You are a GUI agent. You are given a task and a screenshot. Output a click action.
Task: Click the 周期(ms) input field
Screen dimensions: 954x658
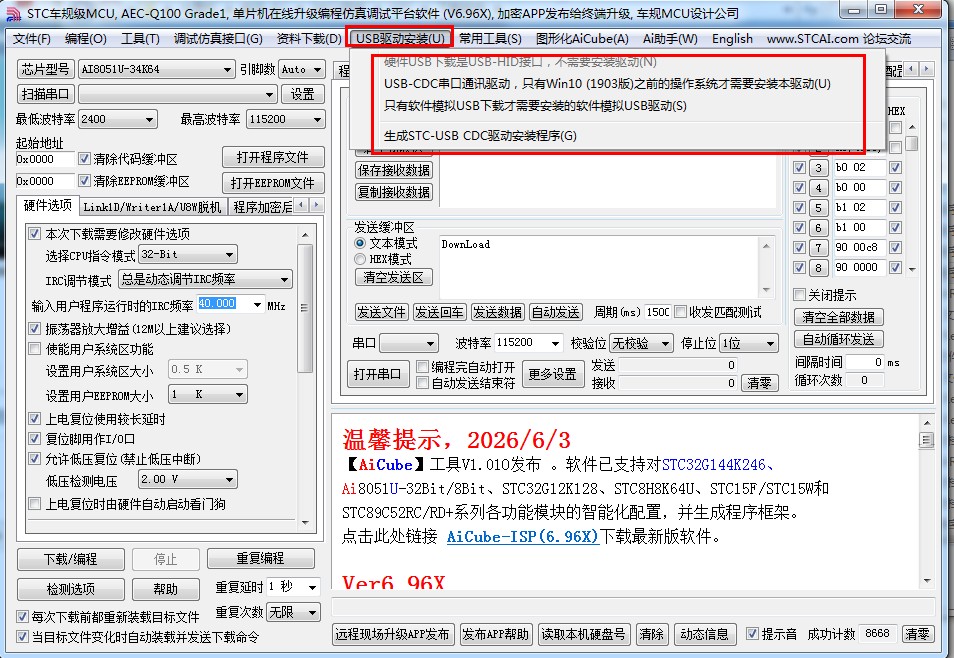(x=657, y=312)
